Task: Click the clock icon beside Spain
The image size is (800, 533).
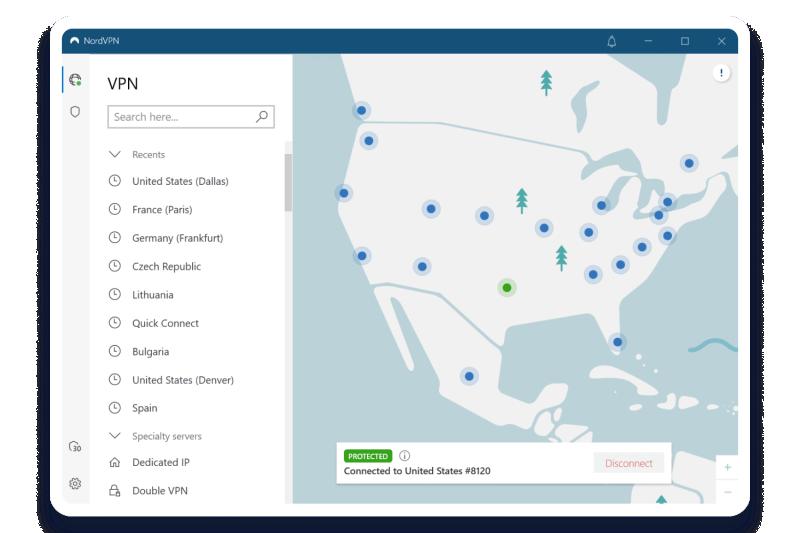Action: click(x=115, y=408)
